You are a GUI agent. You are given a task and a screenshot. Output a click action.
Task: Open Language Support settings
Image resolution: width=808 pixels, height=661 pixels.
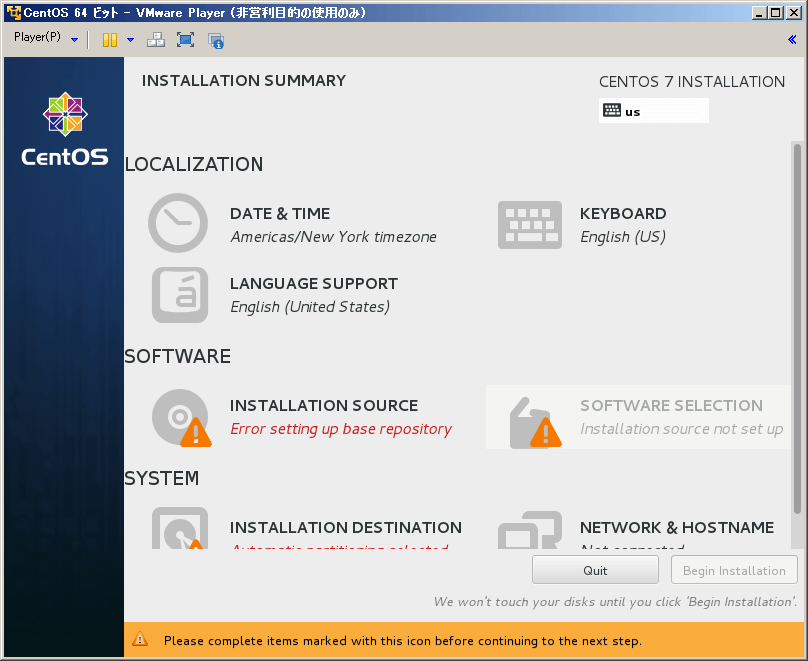pos(314,283)
